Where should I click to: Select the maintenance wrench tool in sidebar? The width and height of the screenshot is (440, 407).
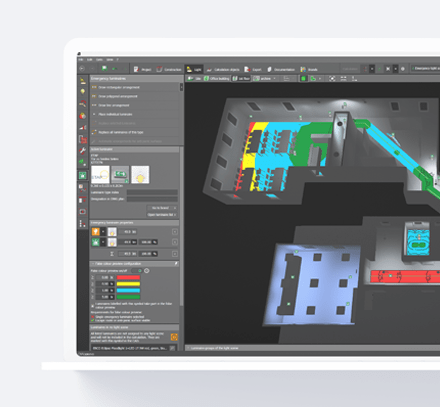coord(82,151)
